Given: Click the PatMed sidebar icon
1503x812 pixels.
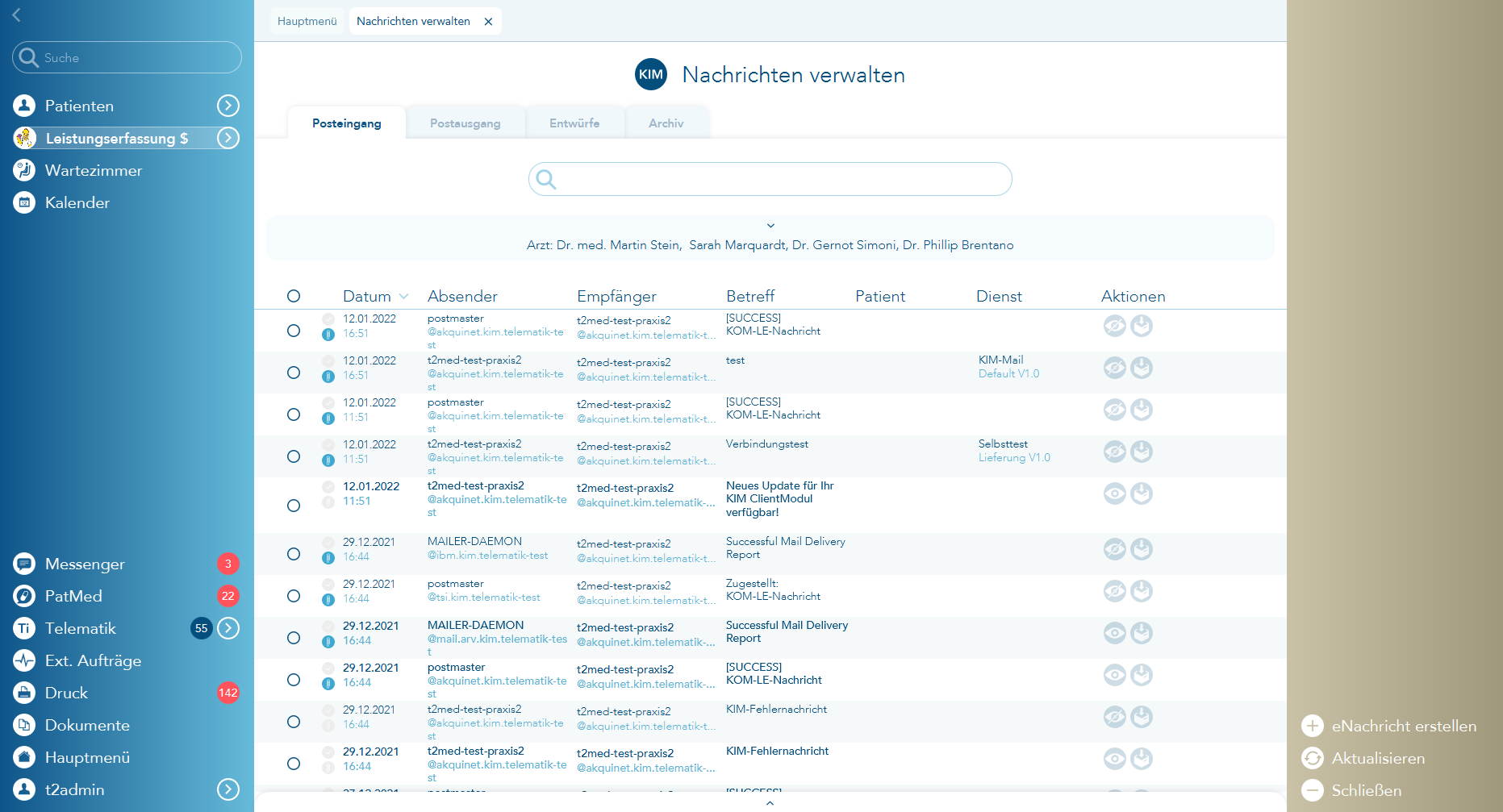Looking at the screenshot, I should (x=24, y=596).
